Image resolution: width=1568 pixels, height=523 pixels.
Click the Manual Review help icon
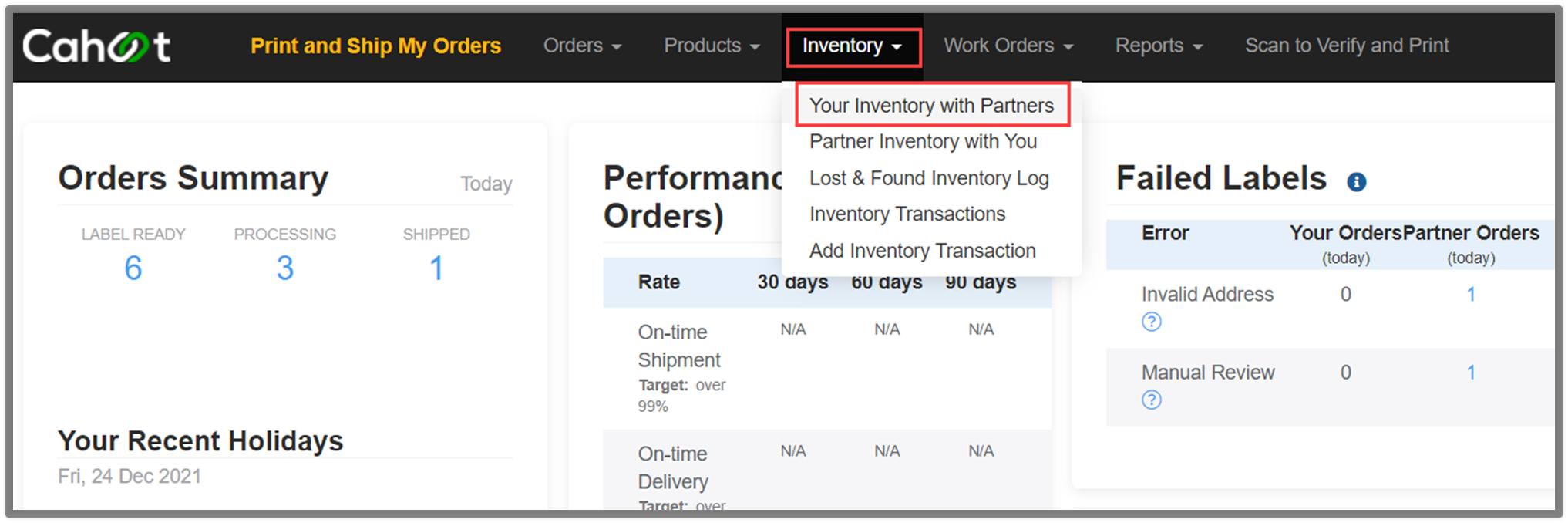point(1151,400)
